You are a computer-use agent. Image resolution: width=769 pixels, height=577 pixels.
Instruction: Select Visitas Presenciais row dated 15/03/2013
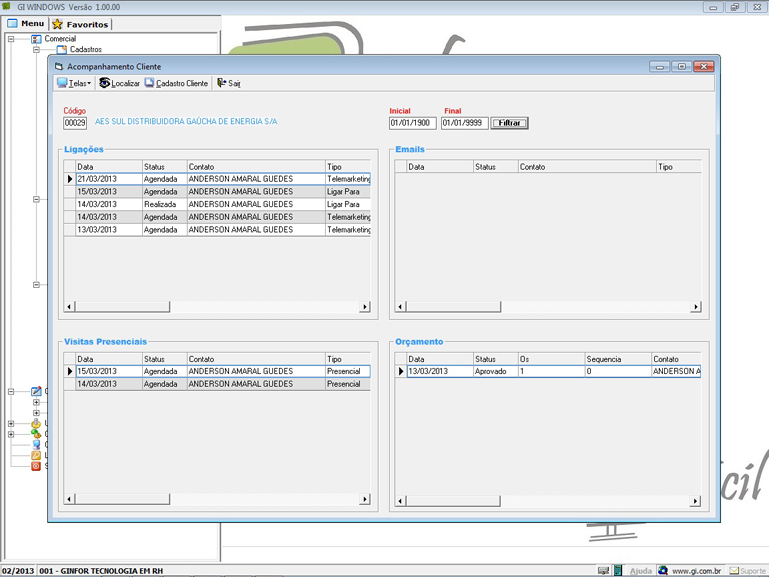(x=217, y=371)
